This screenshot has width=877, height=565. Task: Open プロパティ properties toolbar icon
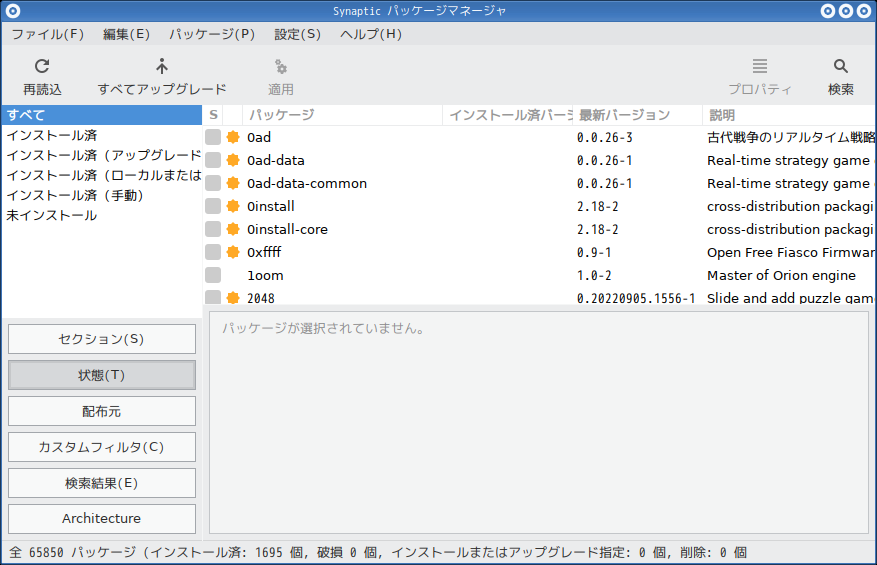point(760,67)
